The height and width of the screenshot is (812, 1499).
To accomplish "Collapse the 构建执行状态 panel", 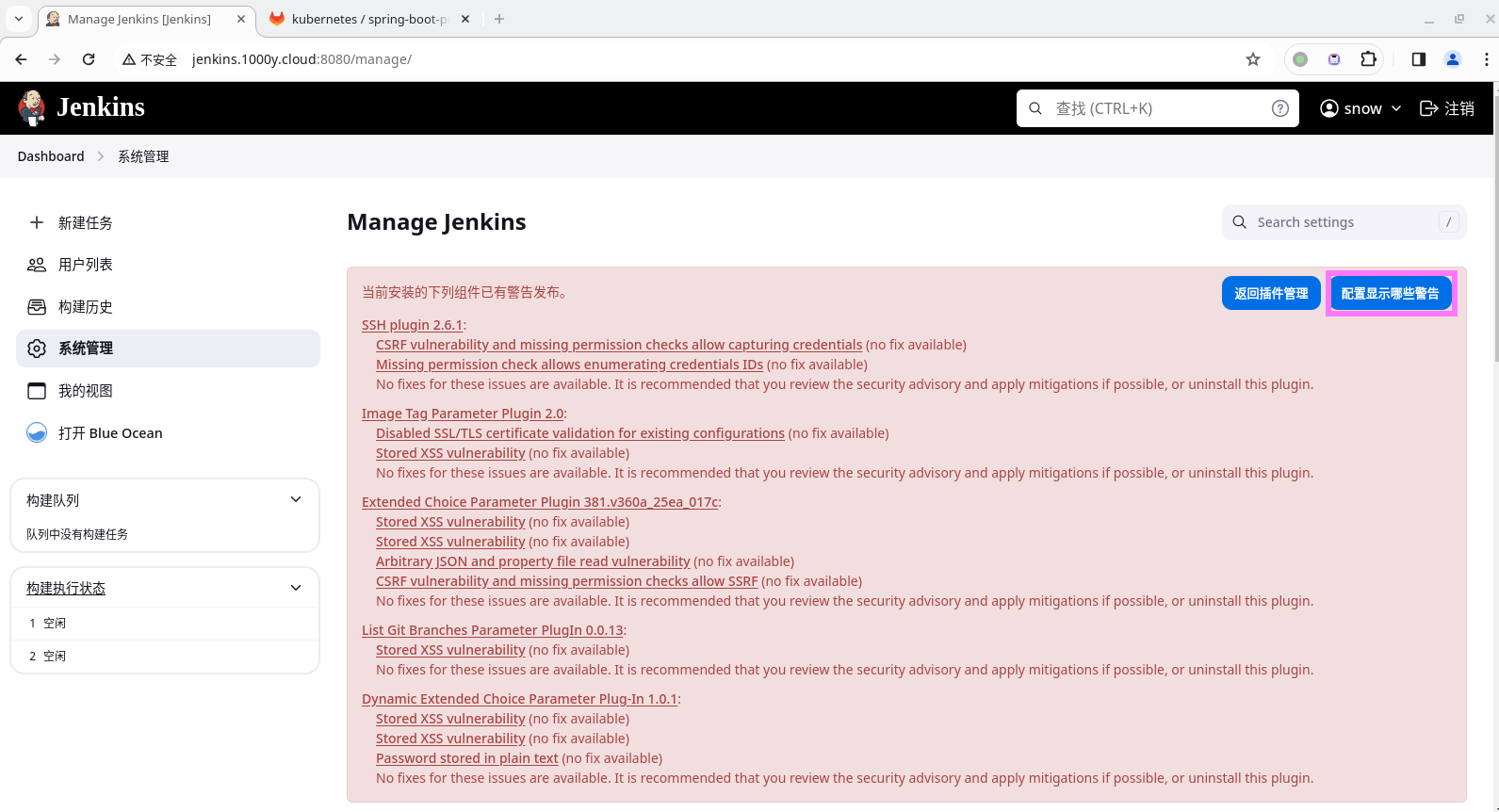I will click(296, 588).
